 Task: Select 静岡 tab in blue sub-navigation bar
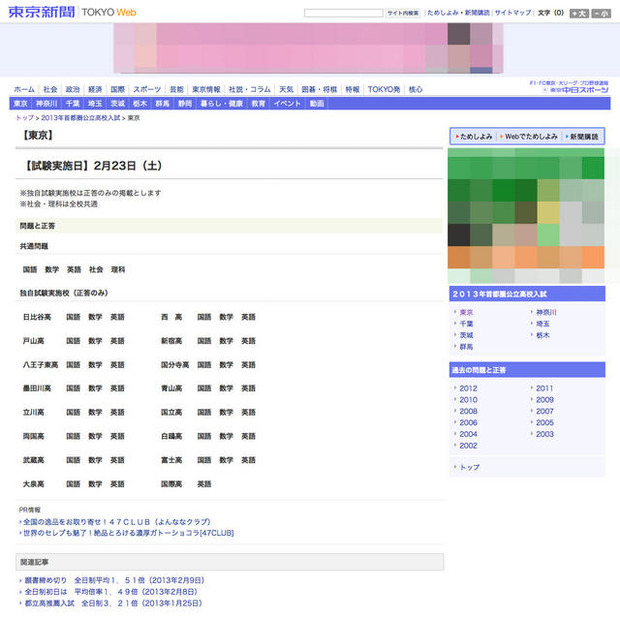[x=185, y=104]
